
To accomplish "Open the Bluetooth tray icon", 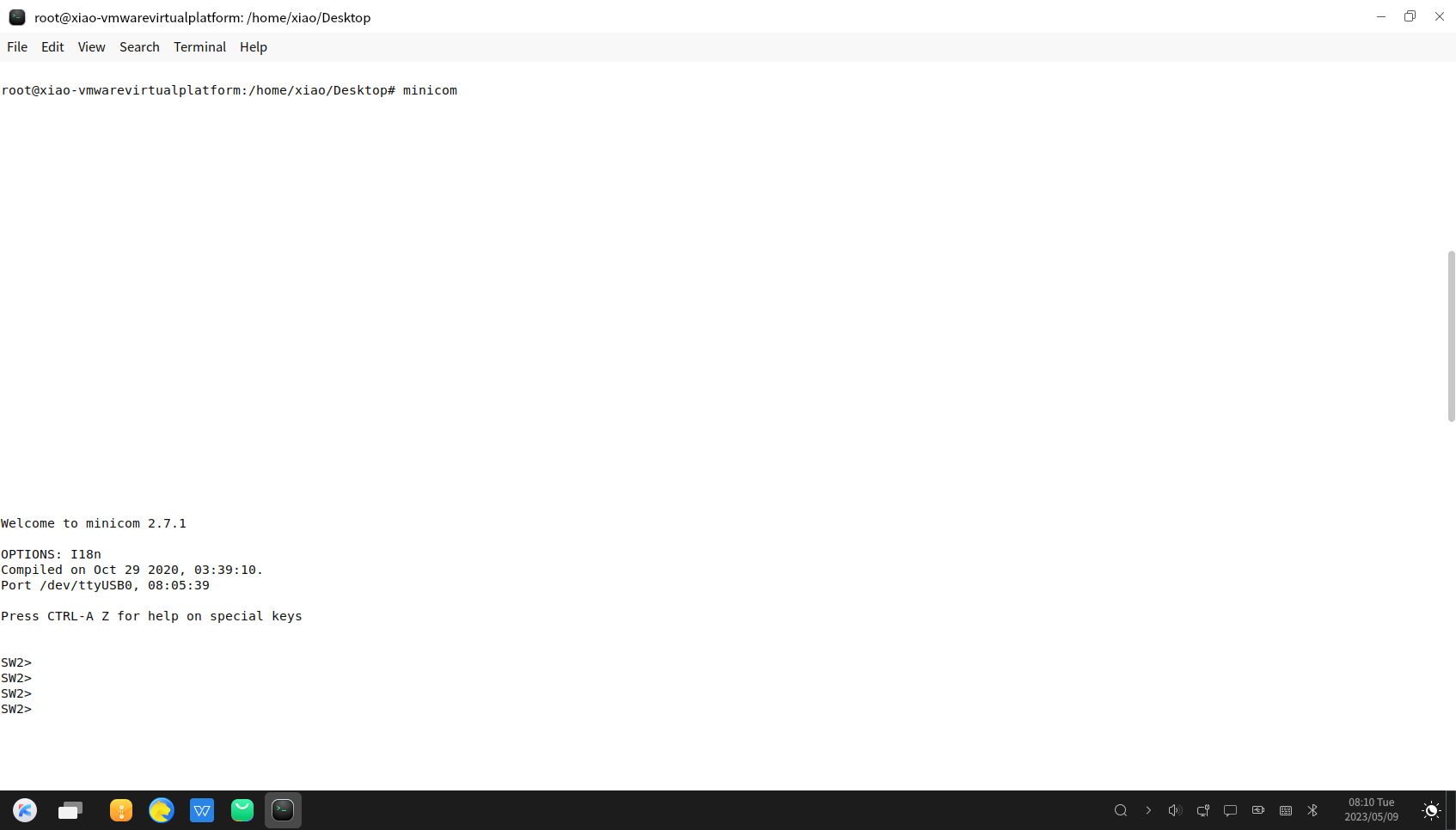I will click(x=1312, y=810).
